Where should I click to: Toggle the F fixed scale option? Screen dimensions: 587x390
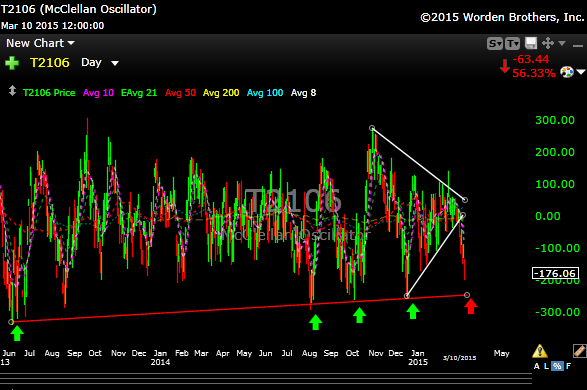(x=568, y=366)
